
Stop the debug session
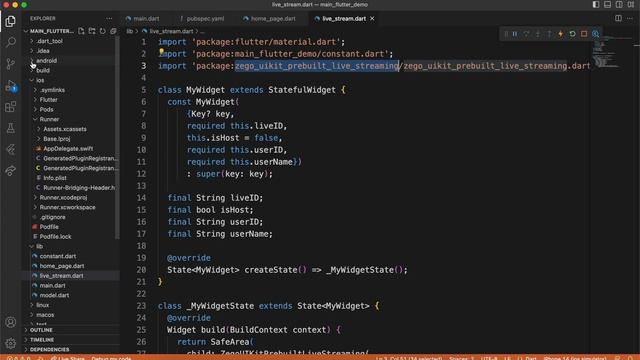pos(584,34)
